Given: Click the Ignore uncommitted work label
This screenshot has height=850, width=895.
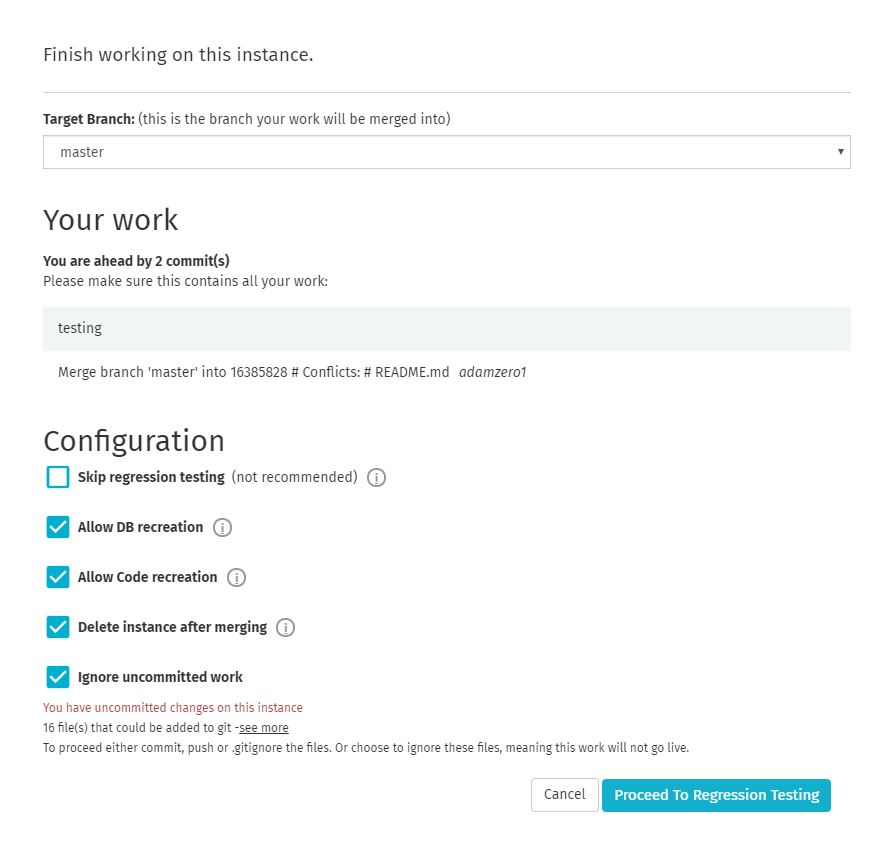Looking at the screenshot, I should 160,677.
